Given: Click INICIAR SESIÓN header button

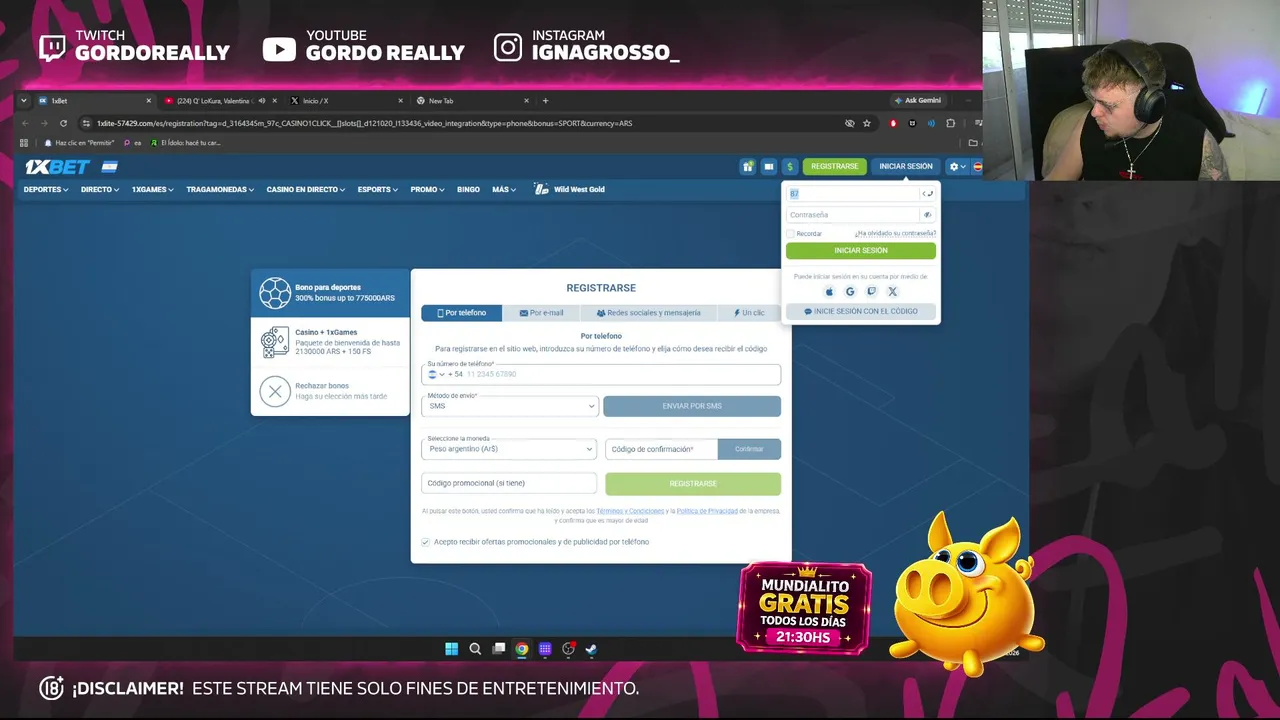Looking at the screenshot, I should [x=906, y=167].
